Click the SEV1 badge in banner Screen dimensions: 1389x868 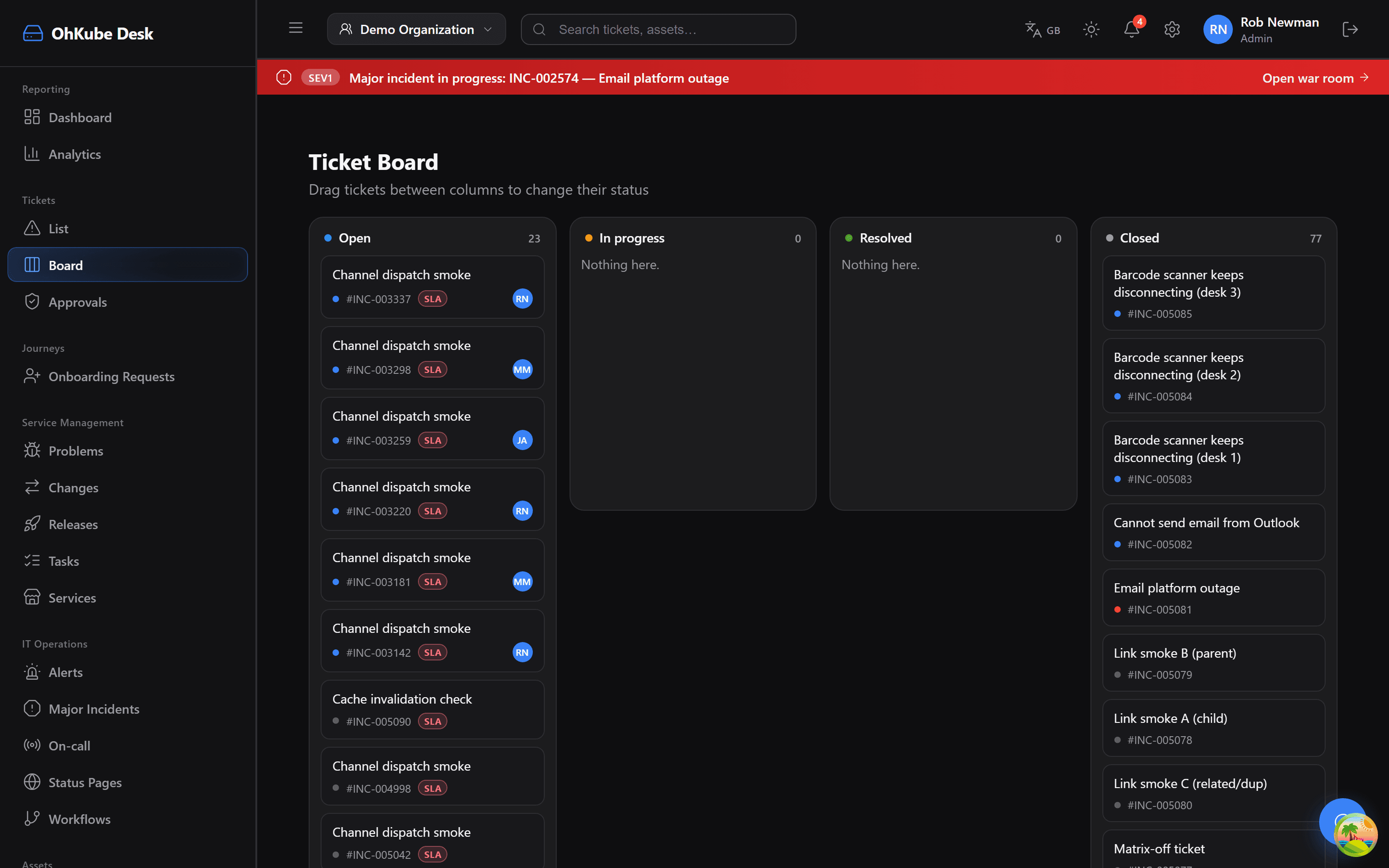tap(320, 78)
